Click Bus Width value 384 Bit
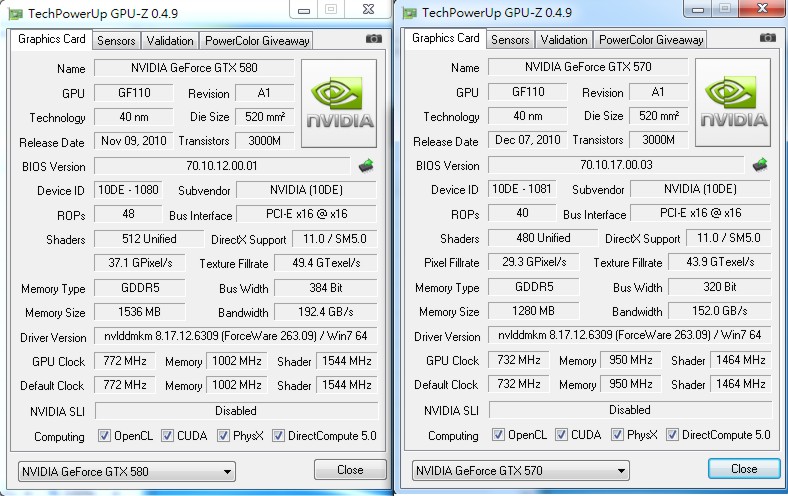 coord(326,288)
